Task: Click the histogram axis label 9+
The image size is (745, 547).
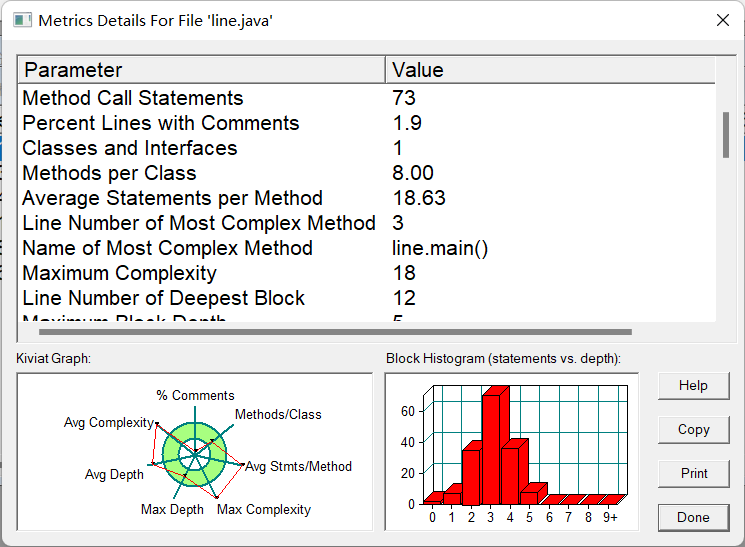Action: (x=610, y=517)
